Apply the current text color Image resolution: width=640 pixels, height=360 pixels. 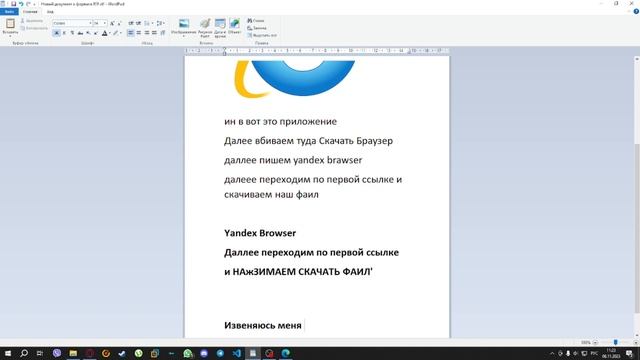(104, 33)
